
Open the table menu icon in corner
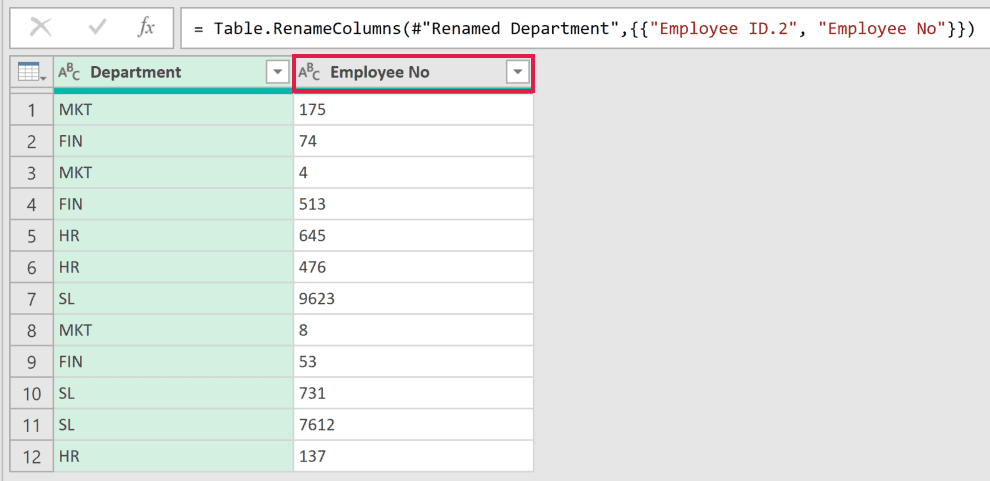point(32,73)
